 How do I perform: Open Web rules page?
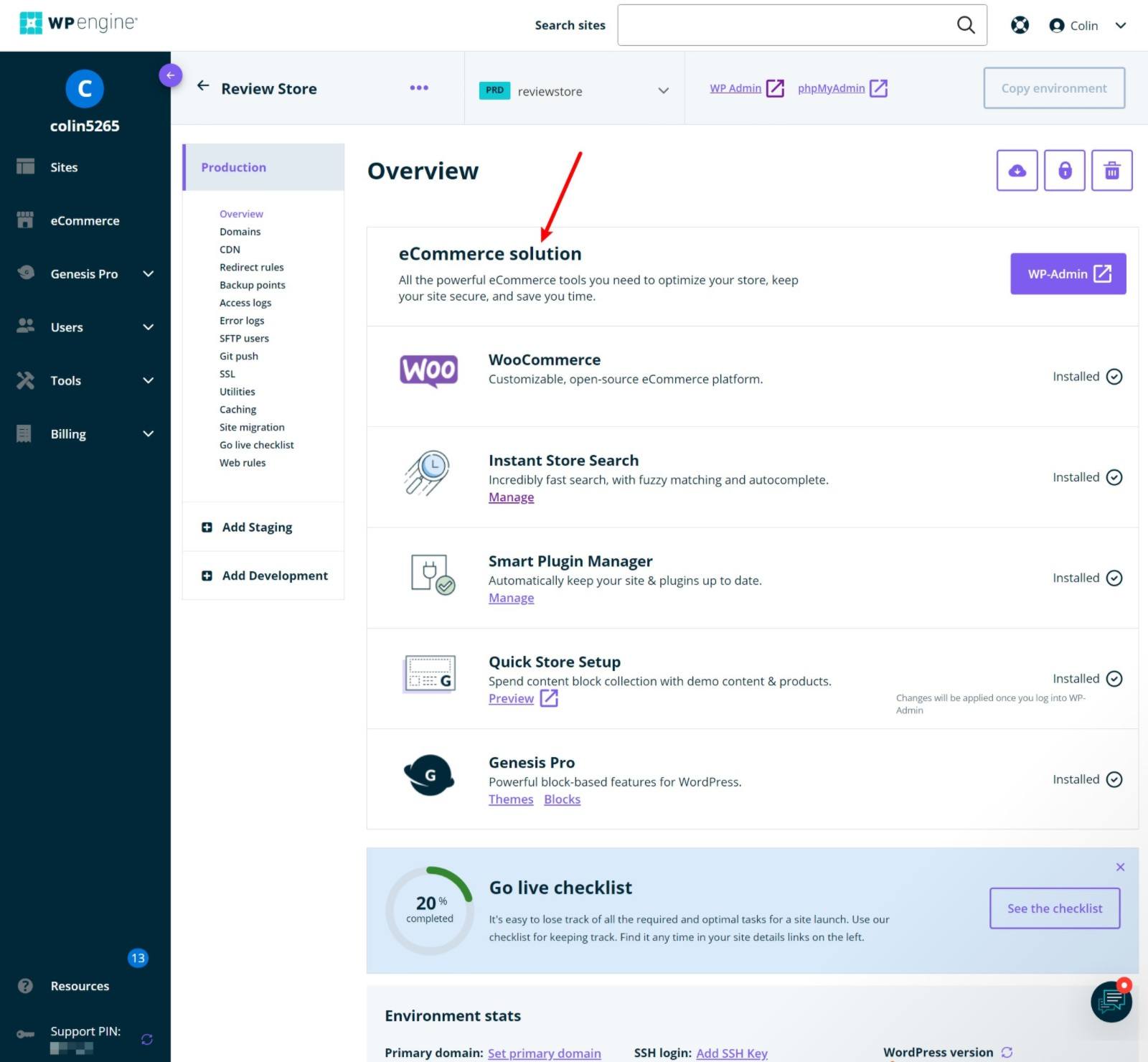243,463
